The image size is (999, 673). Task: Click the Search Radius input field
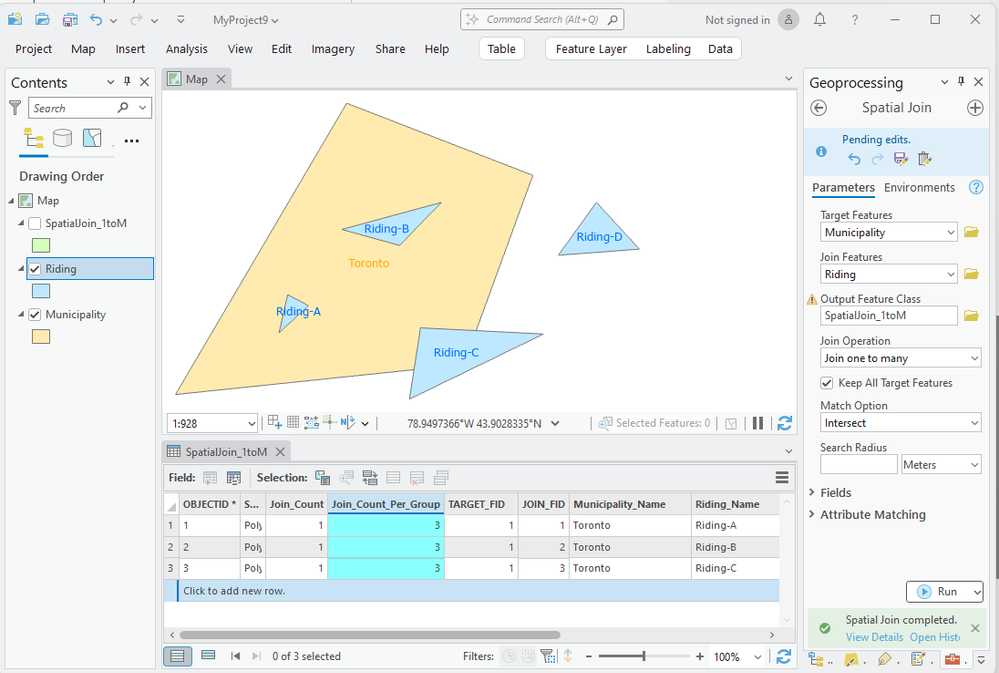point(858,465)
